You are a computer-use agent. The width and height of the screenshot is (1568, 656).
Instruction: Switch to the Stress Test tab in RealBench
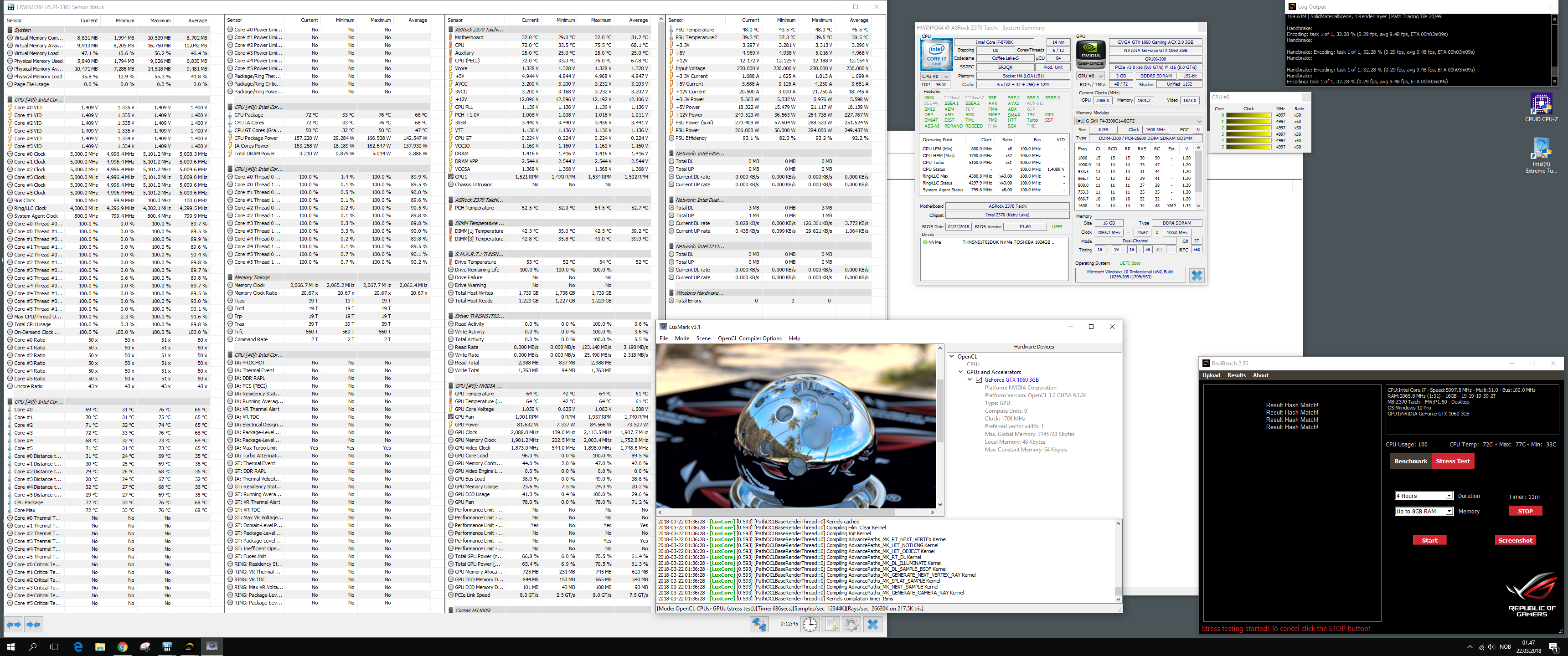coord(1452,461)
